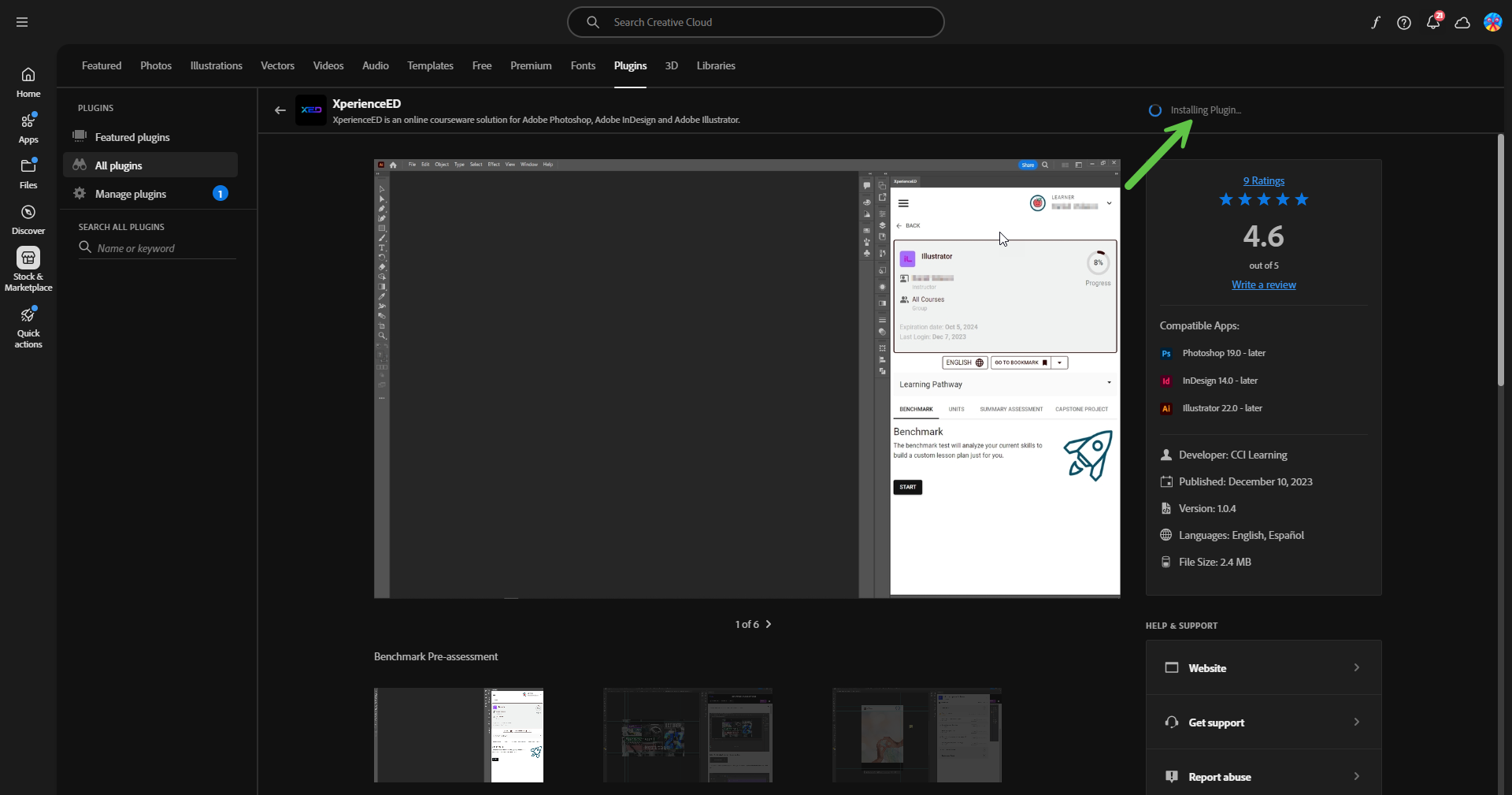Screen dimensions: 1512x795
Task: Switch to the Audio tab
Action: point(376,65)
